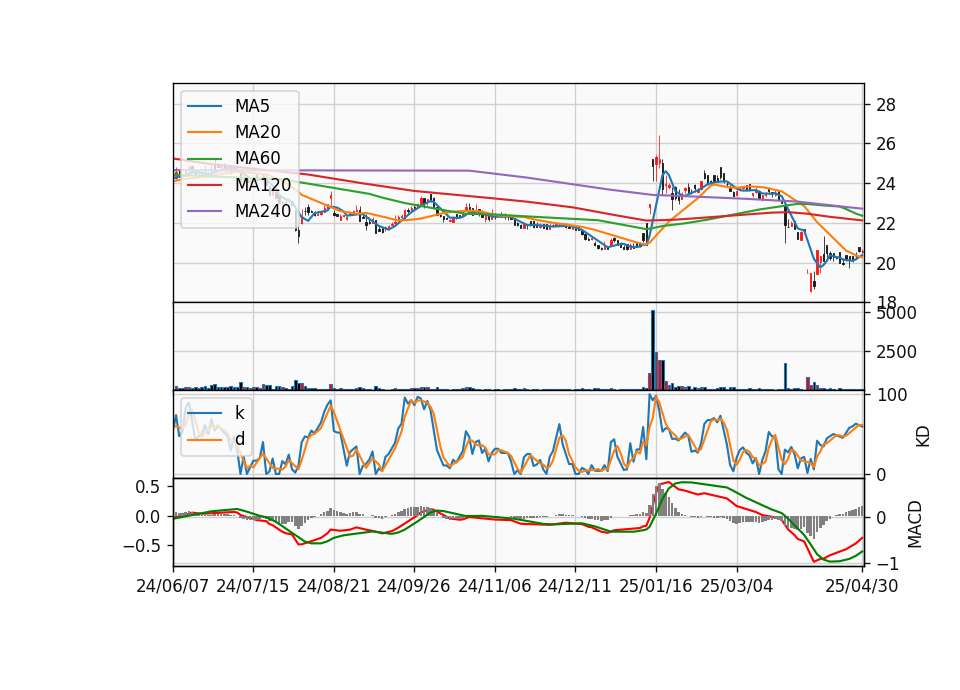Click the 24/08/21 date axis label
This screenshot has width=960, height=690.
[334, 586]
